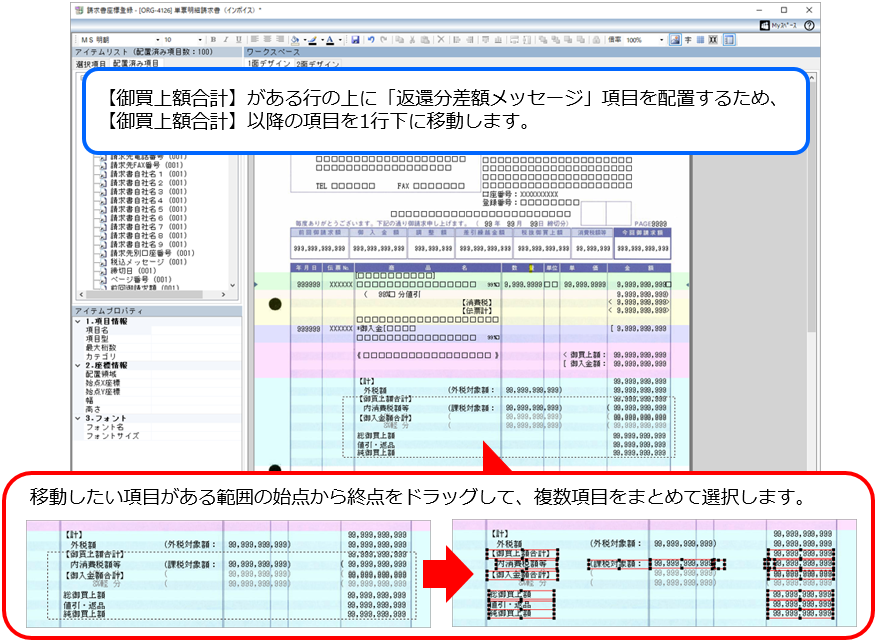Open the line color dropdown arrow
Viewport: 876px width, 640px height.
click(322, 40)
